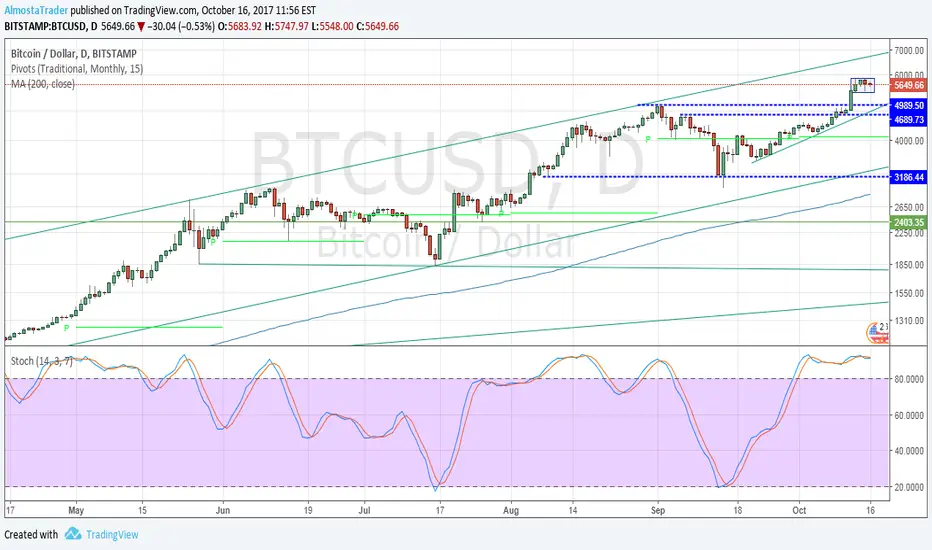Select the Pivots (Traditional, Monthly, 15) legend

[77, 69]
